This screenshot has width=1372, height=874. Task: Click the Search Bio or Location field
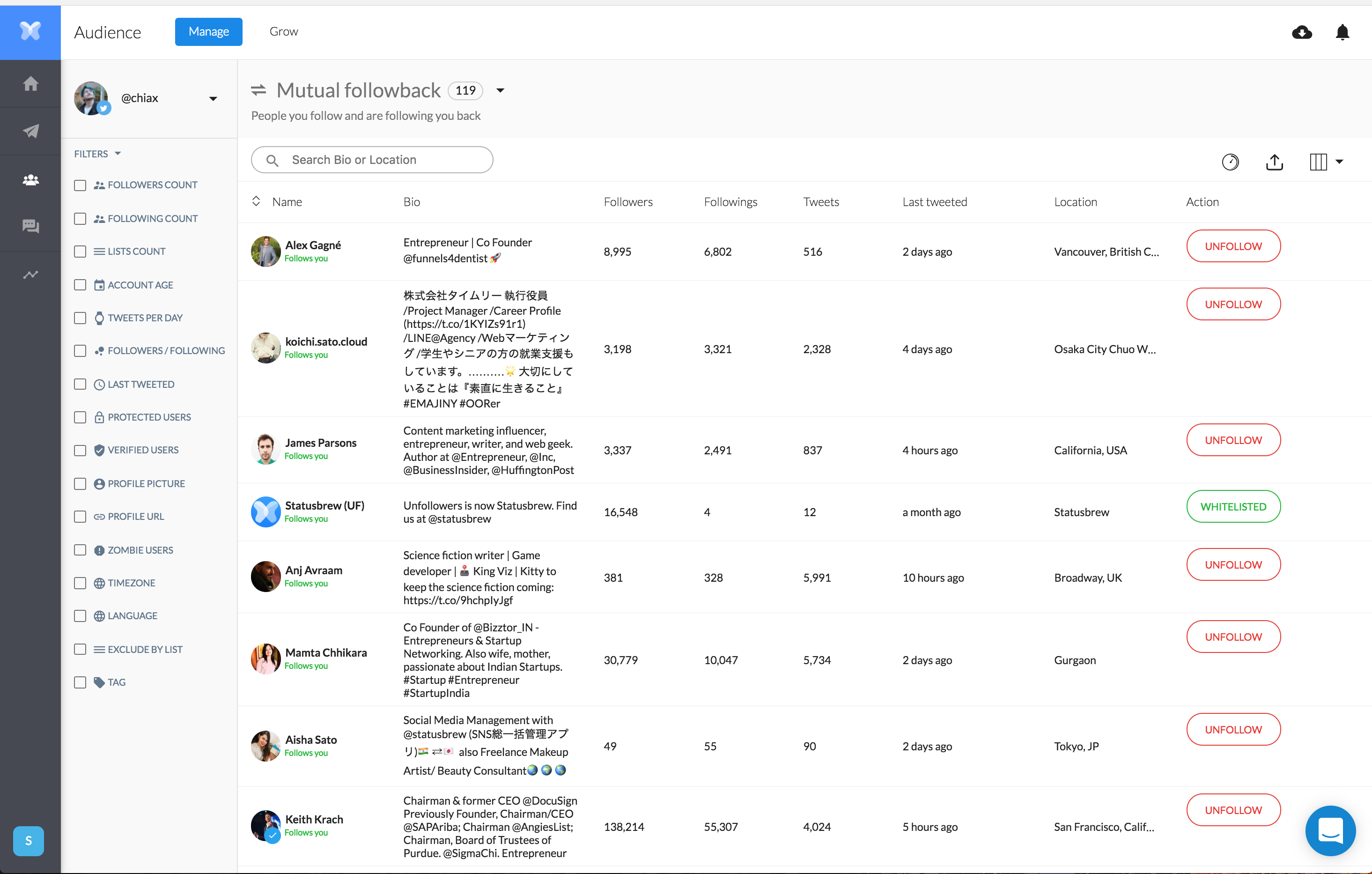click(x=372, y=160)
